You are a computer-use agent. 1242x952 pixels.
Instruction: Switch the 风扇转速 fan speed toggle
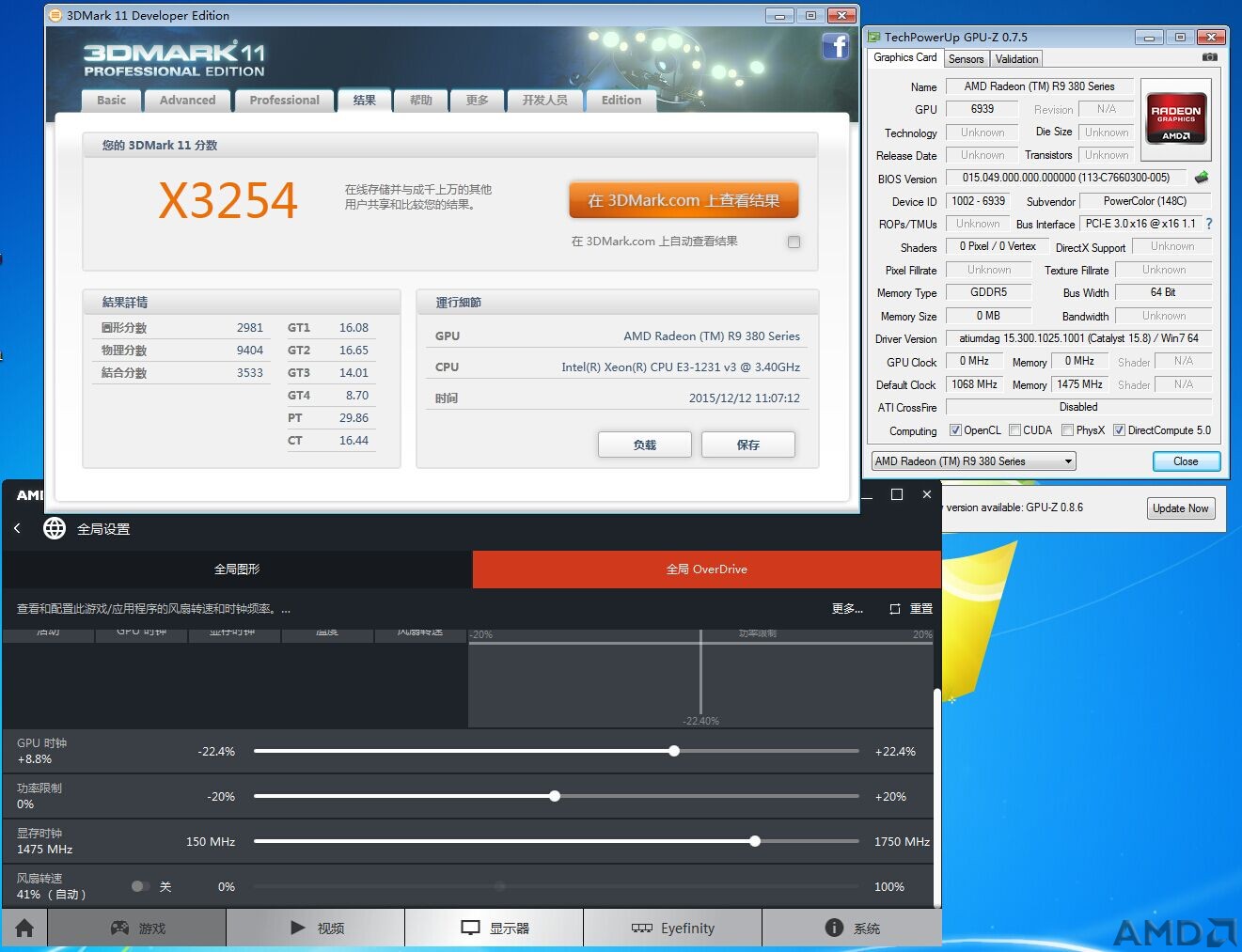coord(140,886)
